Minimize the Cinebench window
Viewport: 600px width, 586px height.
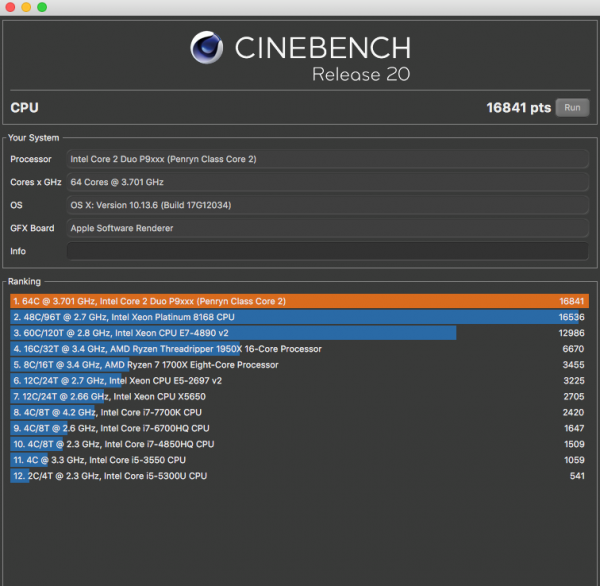(x=26, y=7)
